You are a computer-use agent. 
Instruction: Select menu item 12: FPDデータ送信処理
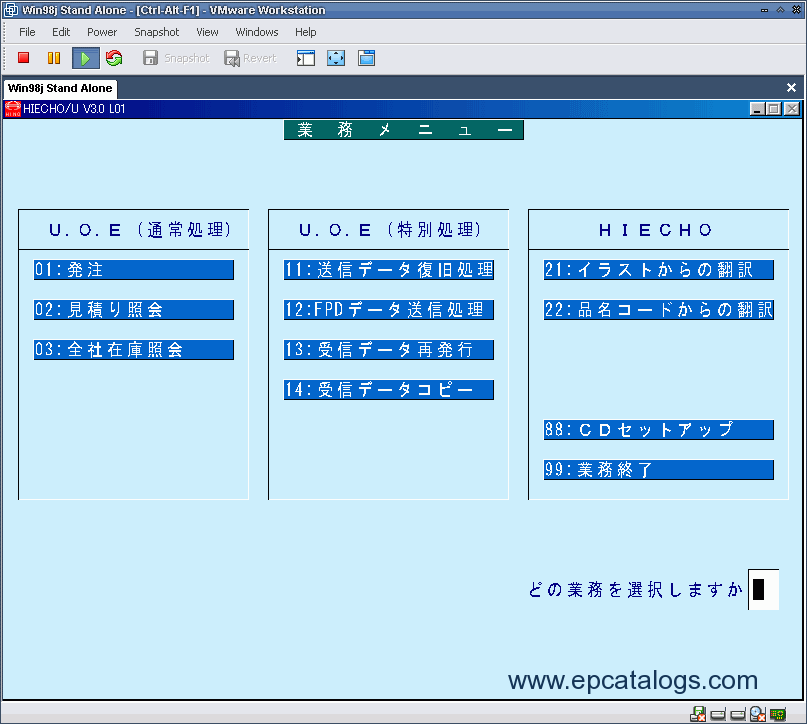click(x=389, y=310)
